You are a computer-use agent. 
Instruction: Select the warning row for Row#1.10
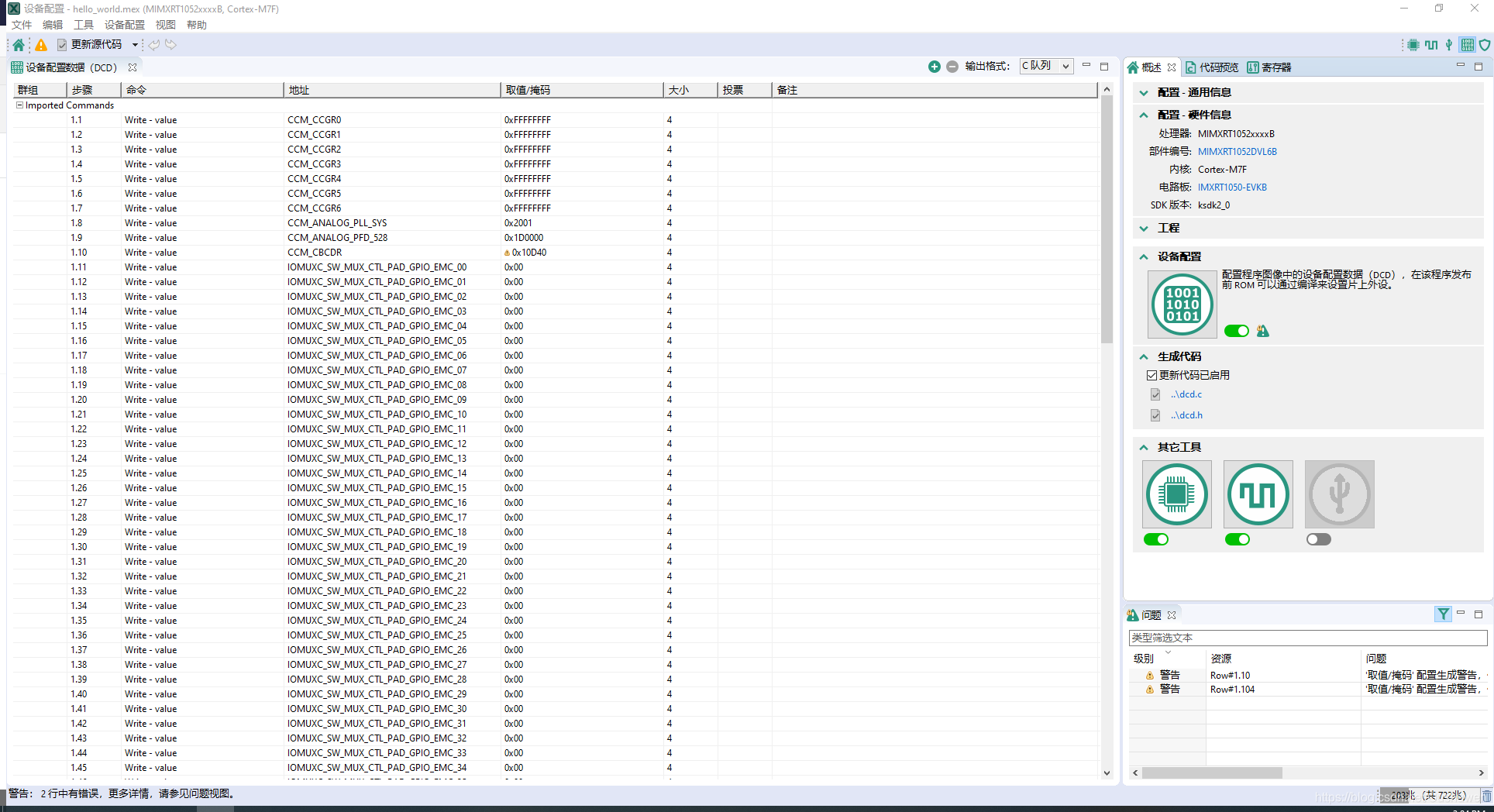tap(1308, 676)
